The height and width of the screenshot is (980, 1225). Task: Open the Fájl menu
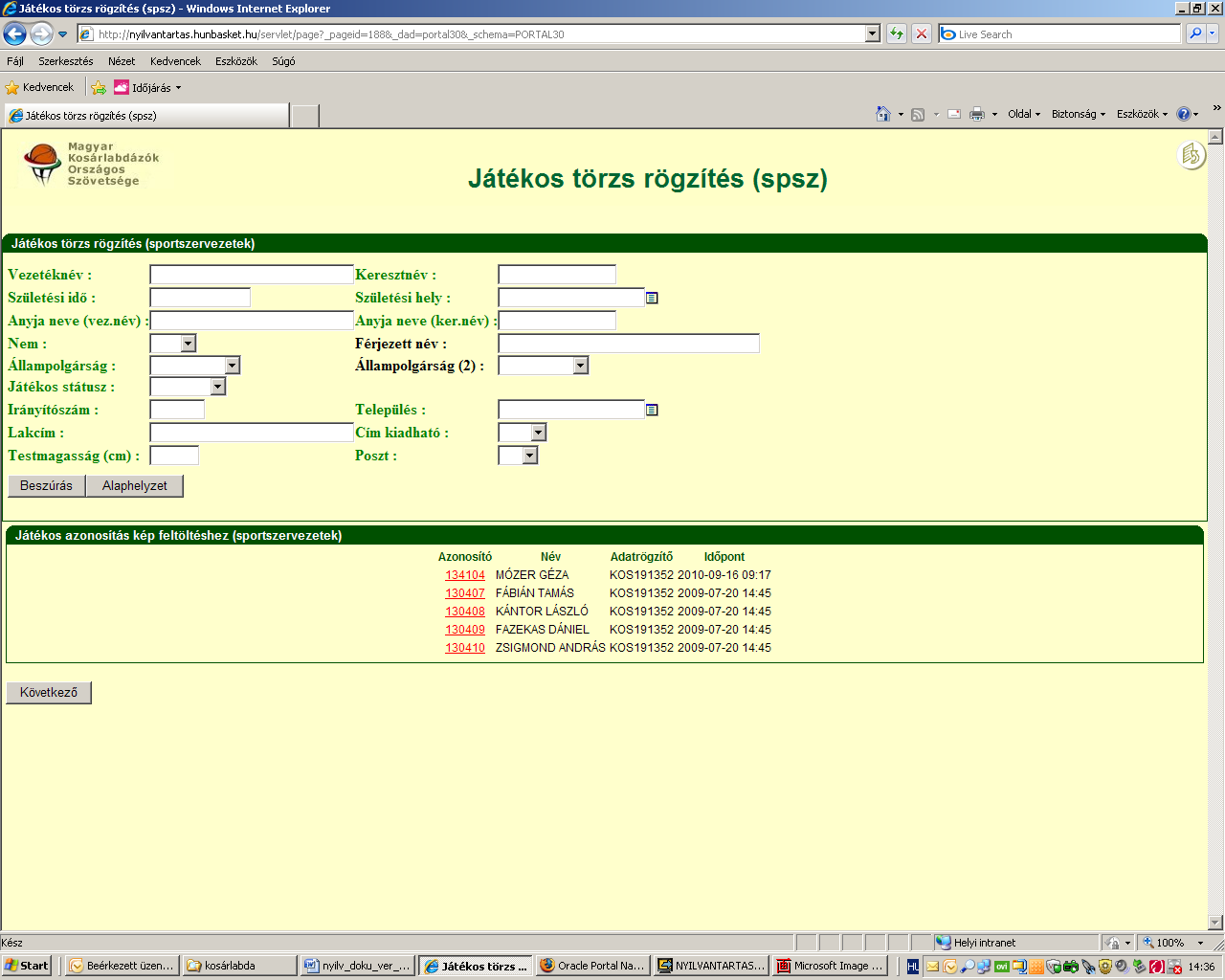tap(15, 61)
